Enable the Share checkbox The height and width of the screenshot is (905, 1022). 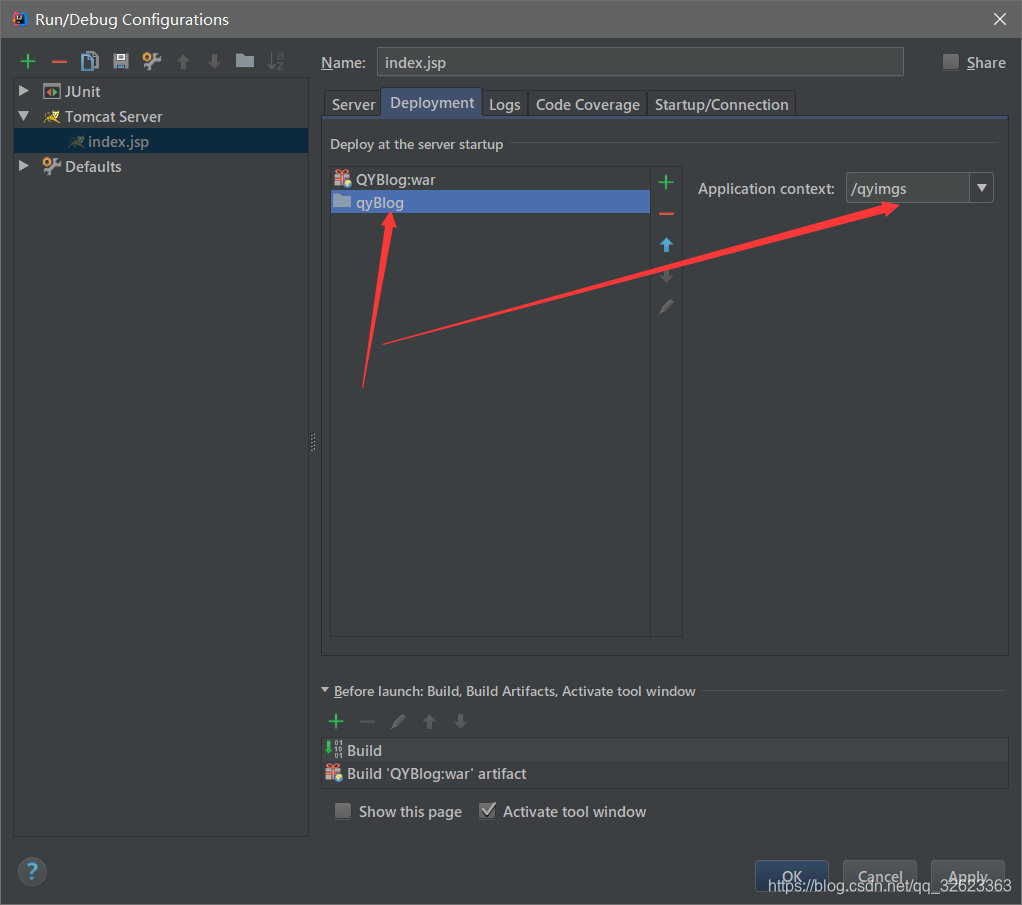[x=950, y=62]
